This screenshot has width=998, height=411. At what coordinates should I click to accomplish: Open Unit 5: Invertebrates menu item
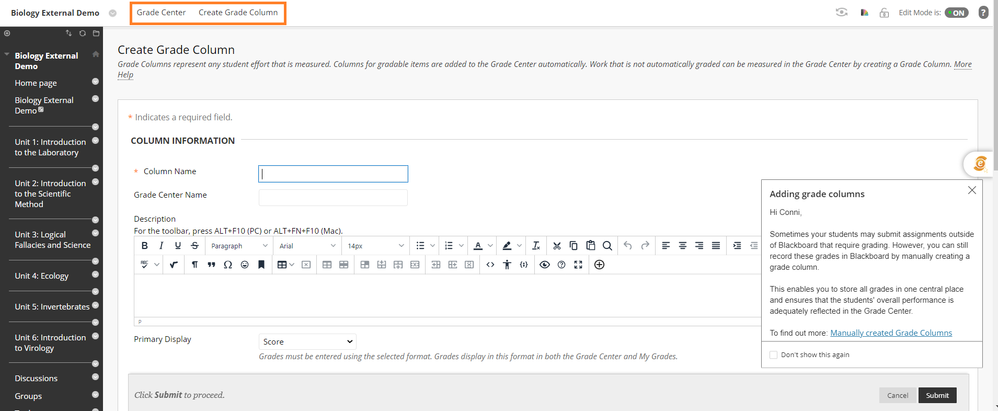tap(52, 307)
